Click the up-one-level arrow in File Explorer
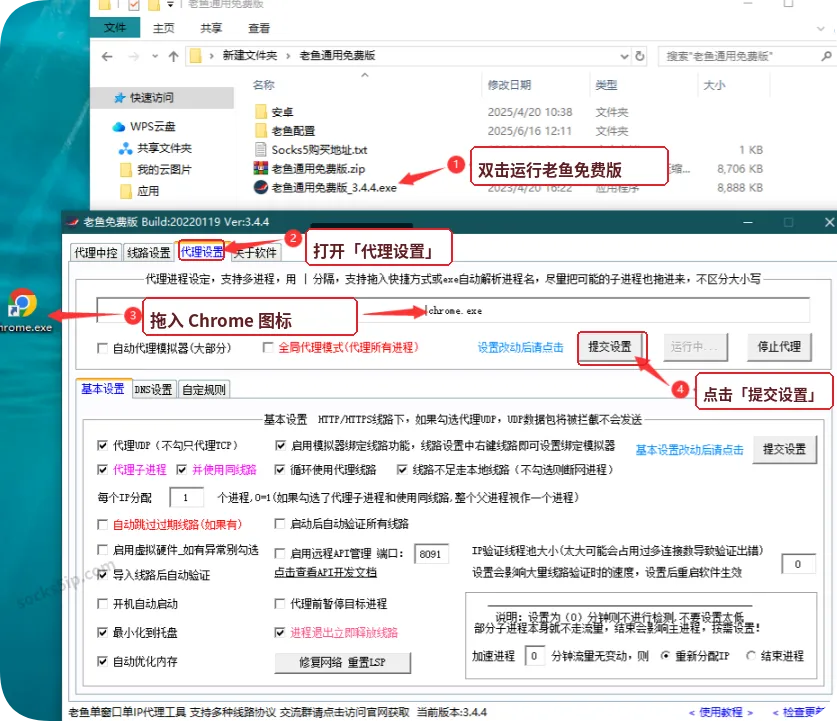 173,56
